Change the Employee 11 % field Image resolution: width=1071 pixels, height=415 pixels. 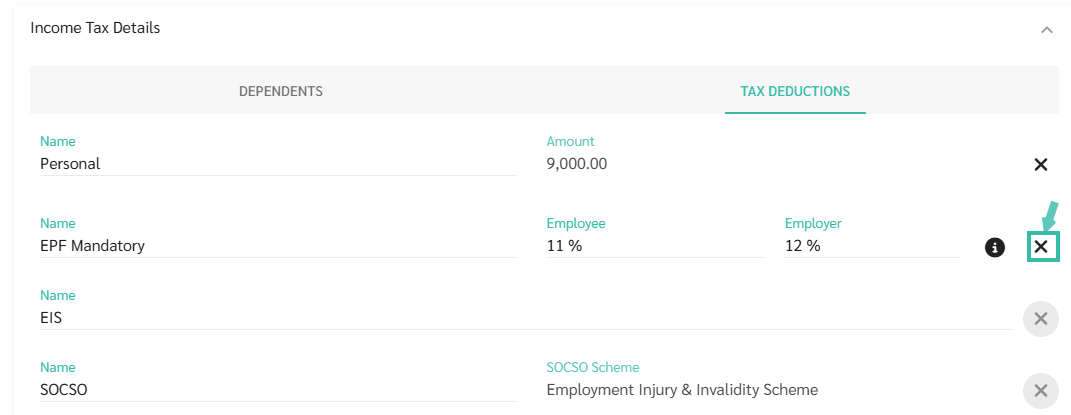click(x=655, y=246)
